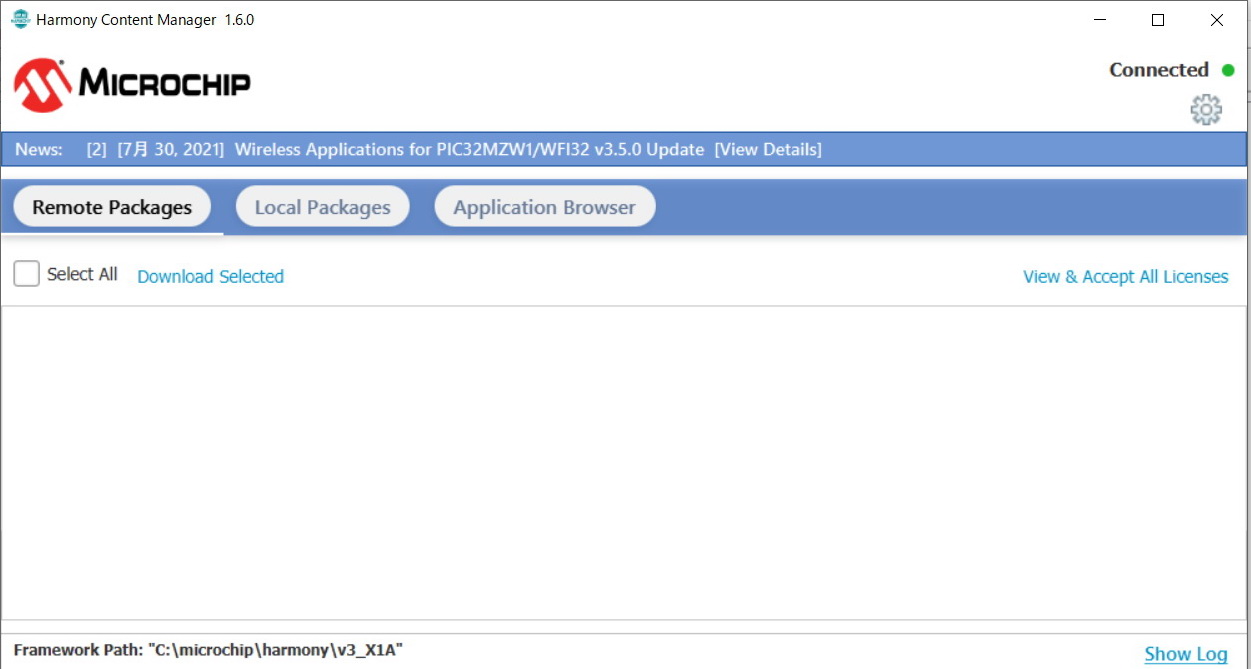The height and width of the screenshot is (669, 1251).
Task: Click the [2] news counter
Action: [x=96, y=150]
